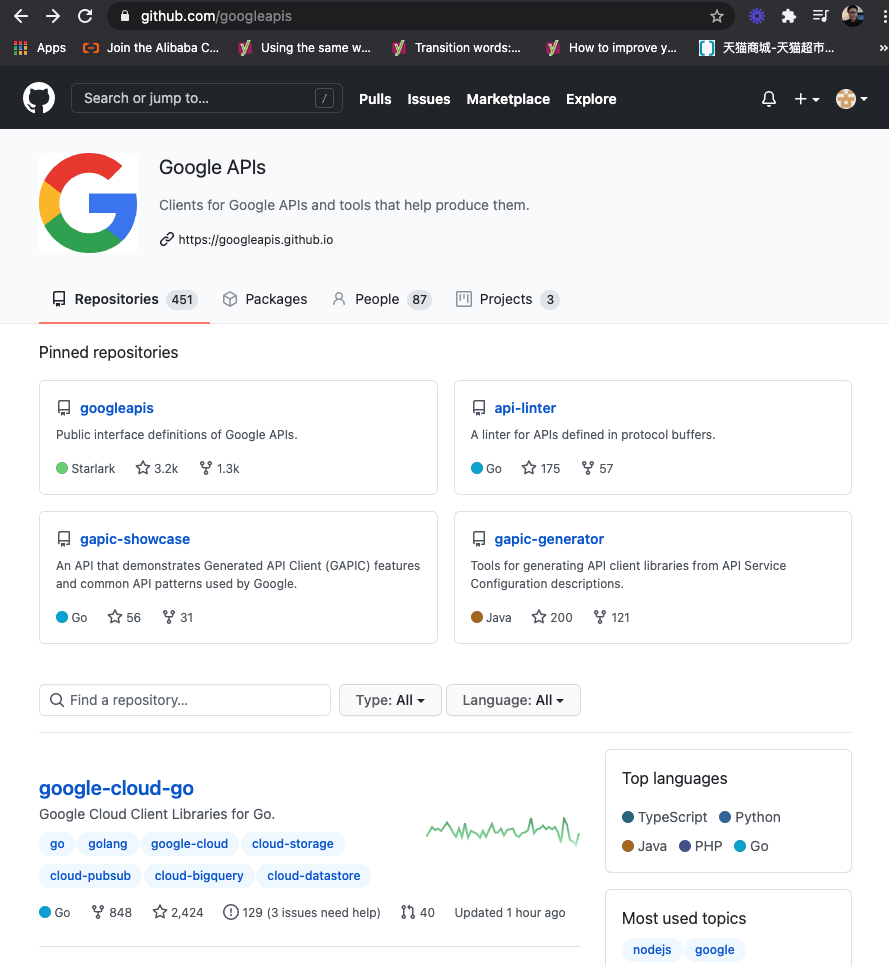Open google-cloud-go pull requests (40)

click(418, 912)
